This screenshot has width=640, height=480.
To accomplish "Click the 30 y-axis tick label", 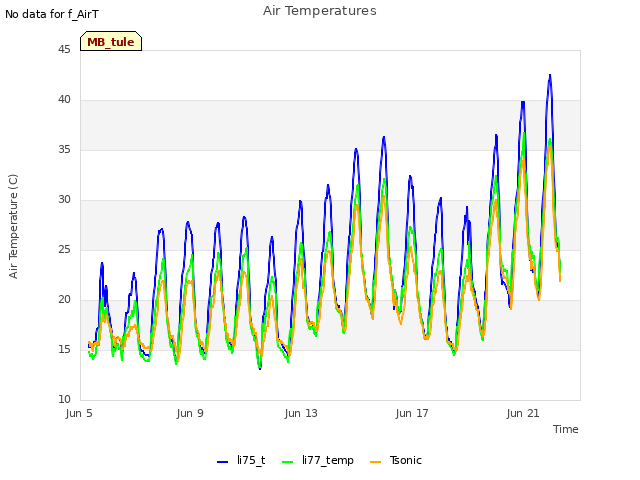I will coord(64,200).
